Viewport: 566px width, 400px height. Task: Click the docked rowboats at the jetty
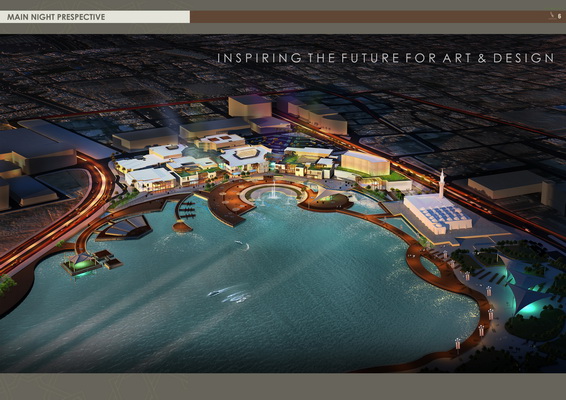[187, 210]
